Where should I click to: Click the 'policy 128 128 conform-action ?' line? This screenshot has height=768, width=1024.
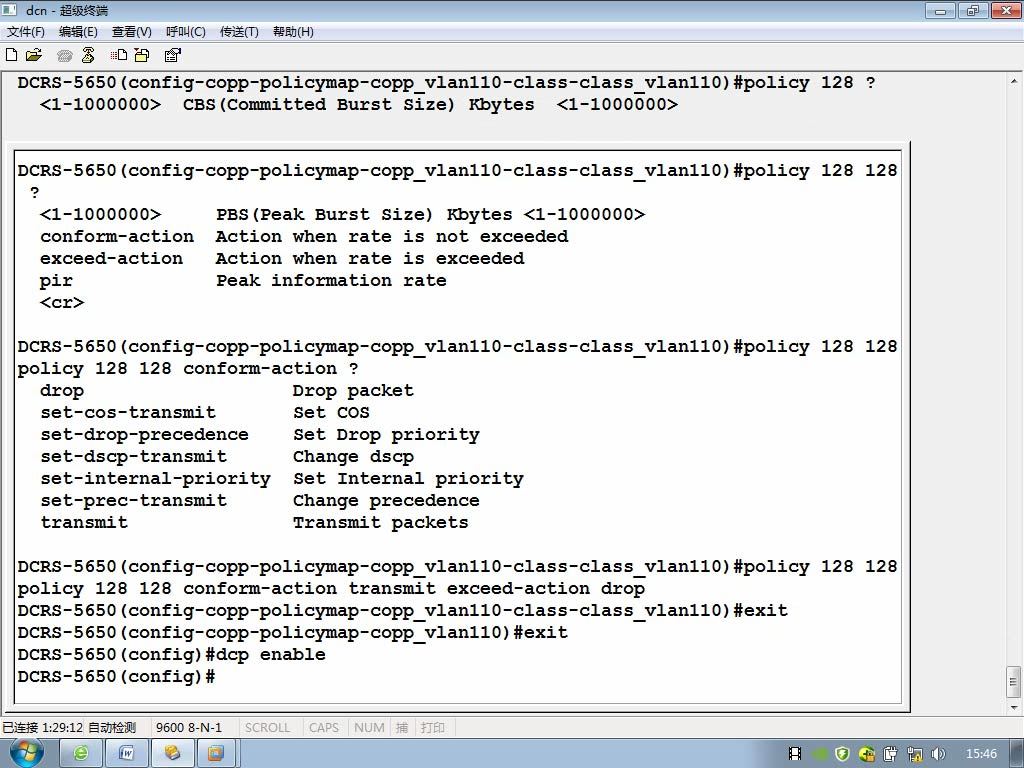pos(188,368)
